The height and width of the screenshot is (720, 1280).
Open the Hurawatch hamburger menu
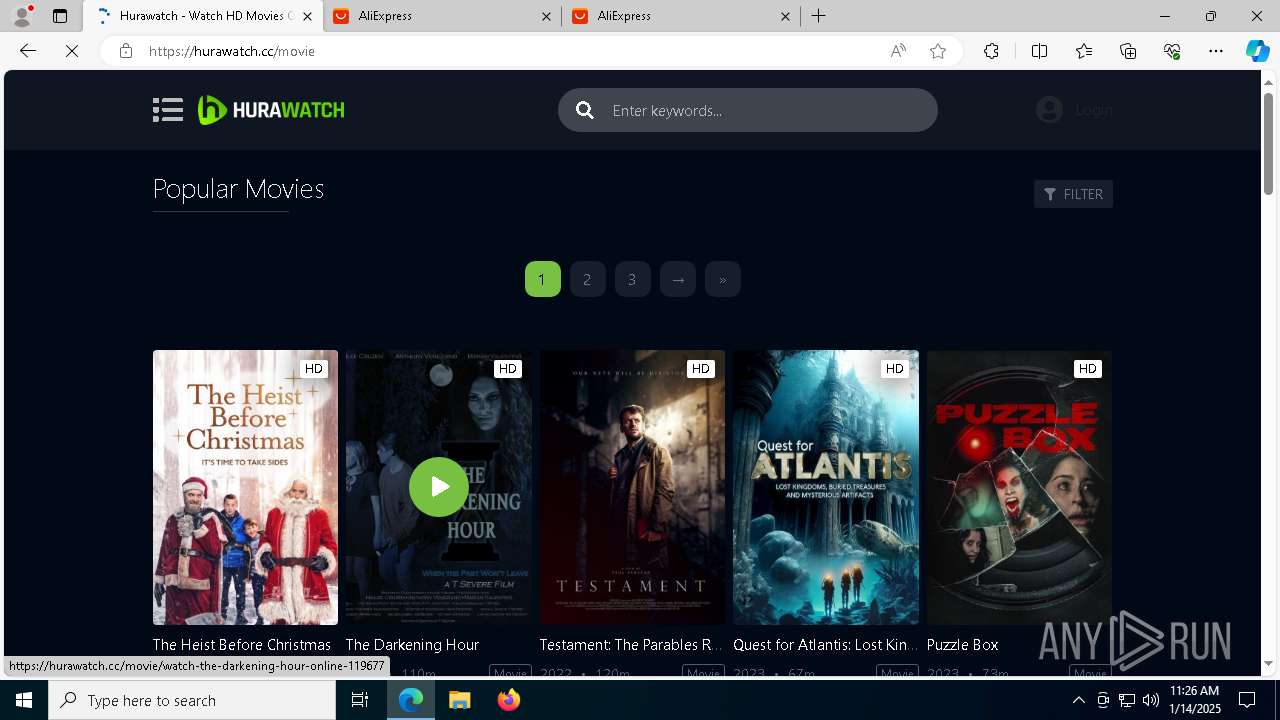click(x=168, y=110)
